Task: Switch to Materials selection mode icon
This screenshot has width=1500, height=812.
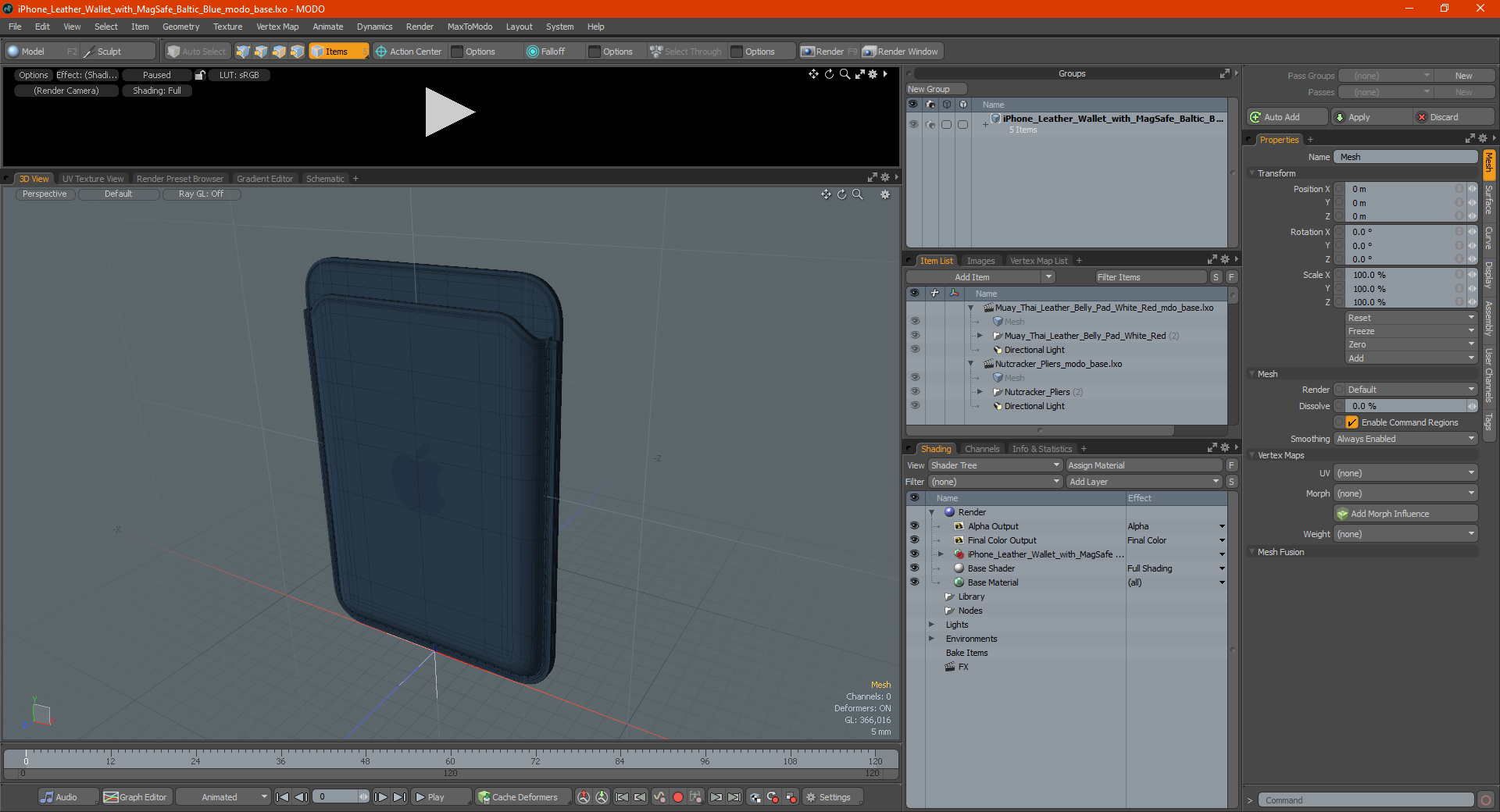Action: [x=297, y=52]
